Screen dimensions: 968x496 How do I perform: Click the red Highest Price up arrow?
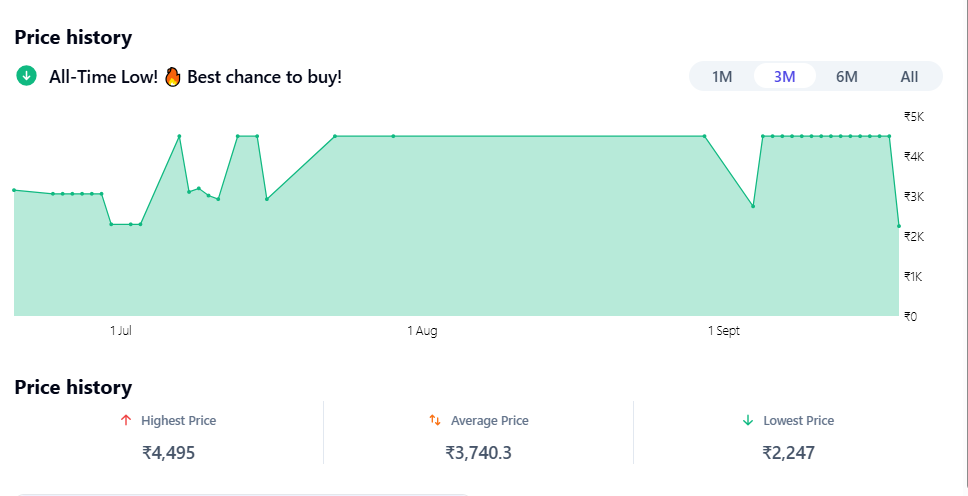click(x=126, y=421)
